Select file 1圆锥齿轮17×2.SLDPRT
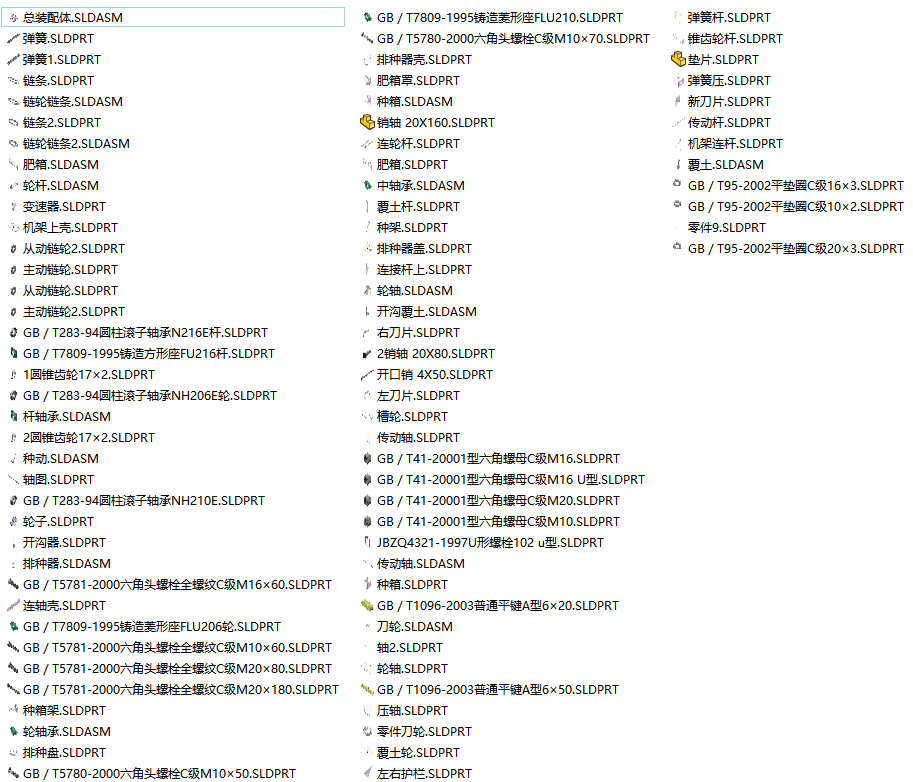Viewport: 913px width, 782px height. tap(89, 374)
